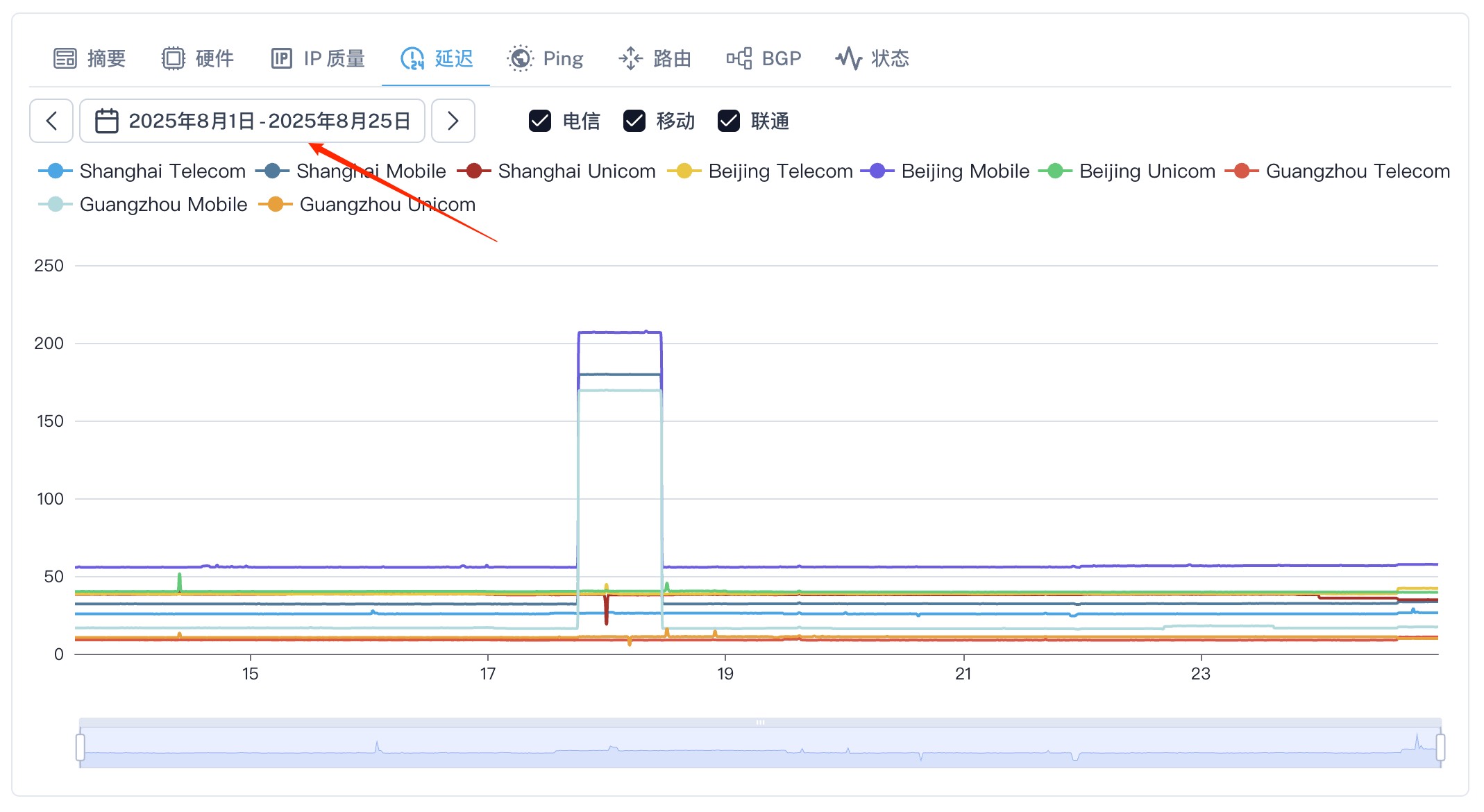Viewport: 1484px width, 812px height.
Task: Click the IP 质量 tab icon
Action: coord(281,58)
